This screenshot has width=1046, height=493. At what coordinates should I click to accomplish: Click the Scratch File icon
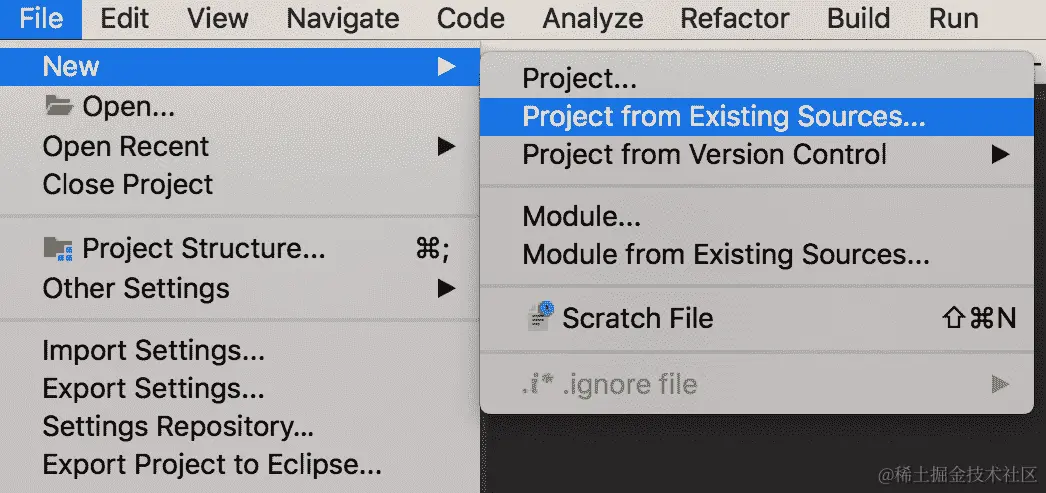click(540, 318)
